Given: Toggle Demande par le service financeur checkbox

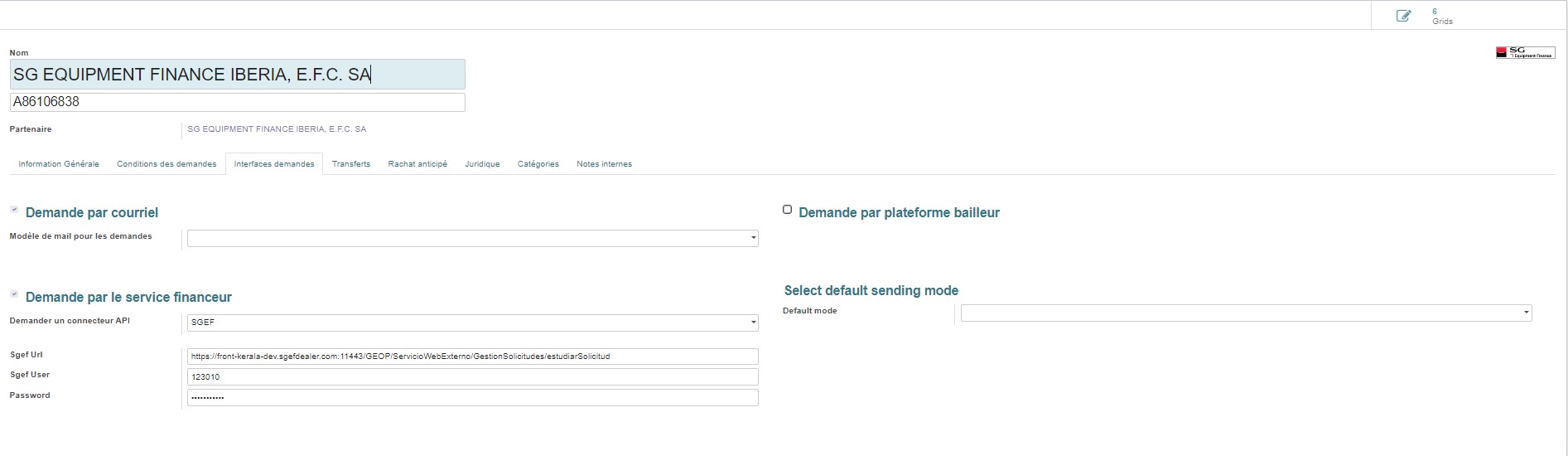Looking at the screenshot, I should pos(14,294).
